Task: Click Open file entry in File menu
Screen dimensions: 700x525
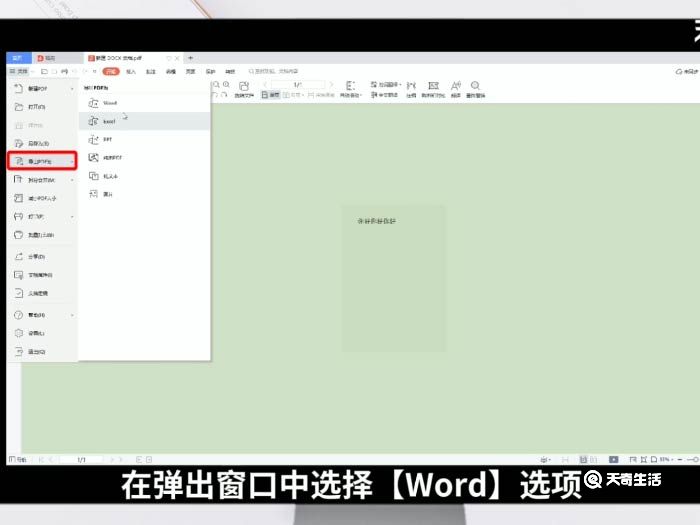Action: tap(42, 107)
